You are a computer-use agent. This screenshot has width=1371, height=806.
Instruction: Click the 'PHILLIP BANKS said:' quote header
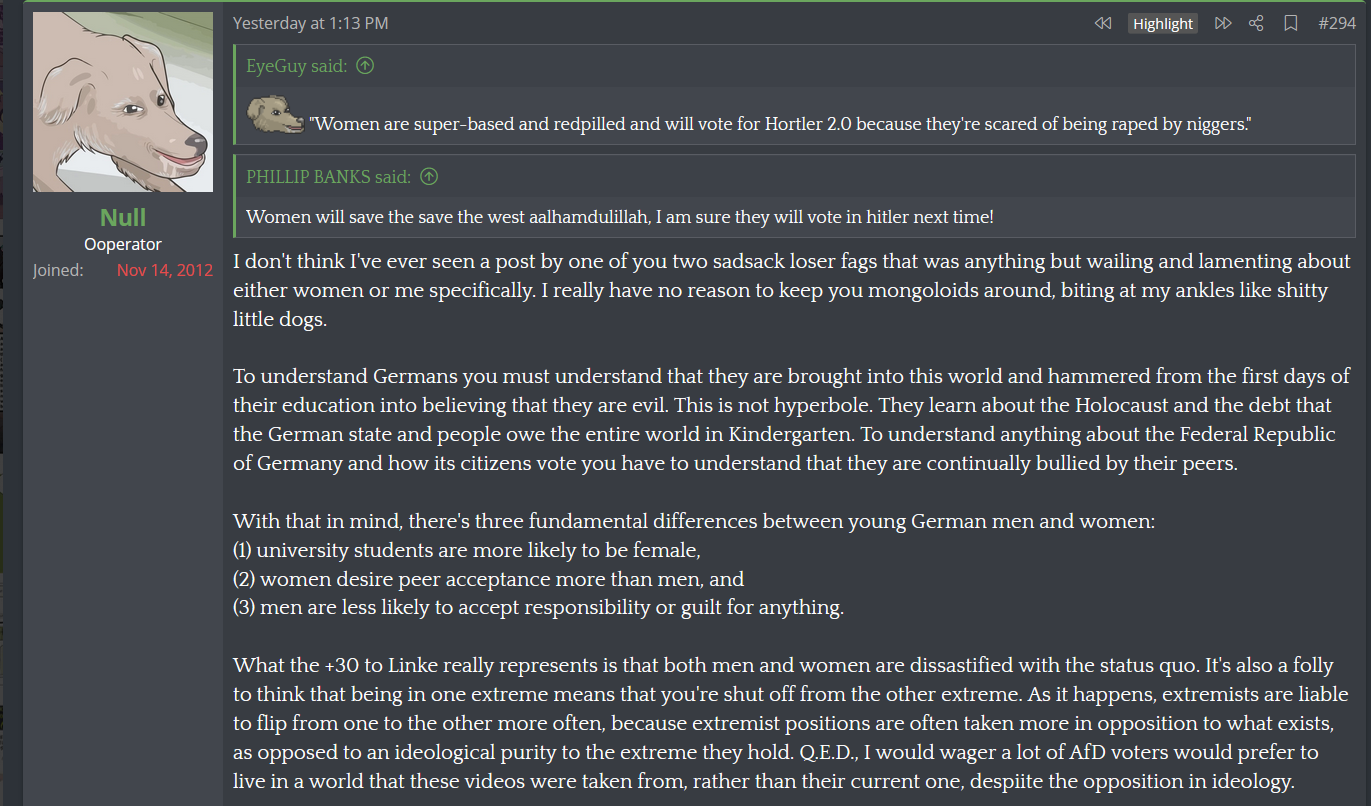point(328,177)
